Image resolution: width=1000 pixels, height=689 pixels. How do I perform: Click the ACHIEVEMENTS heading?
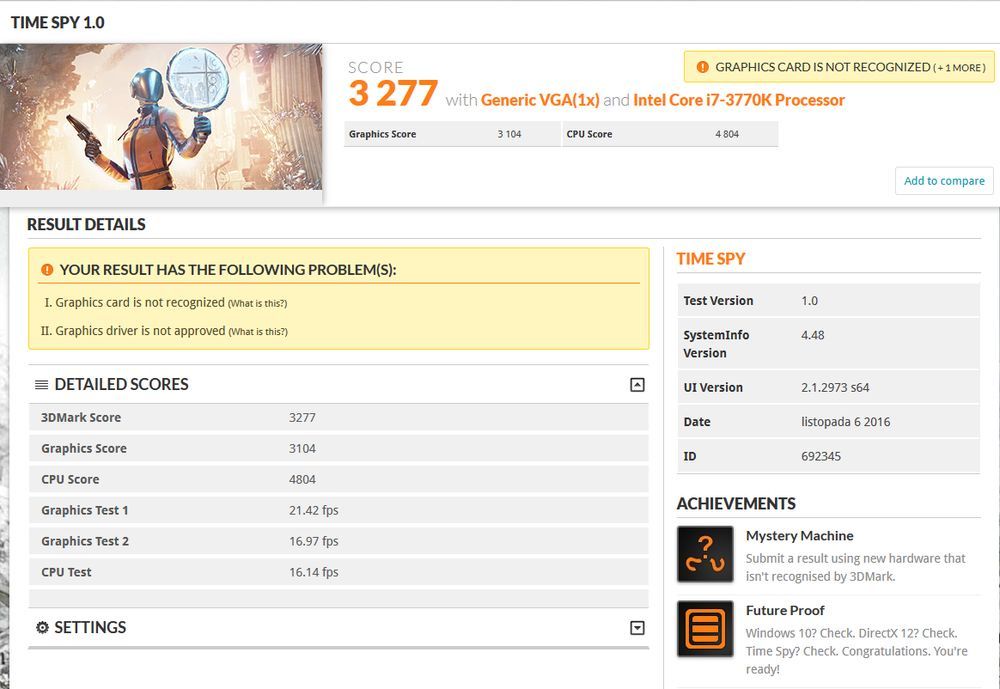click(736, 504)
